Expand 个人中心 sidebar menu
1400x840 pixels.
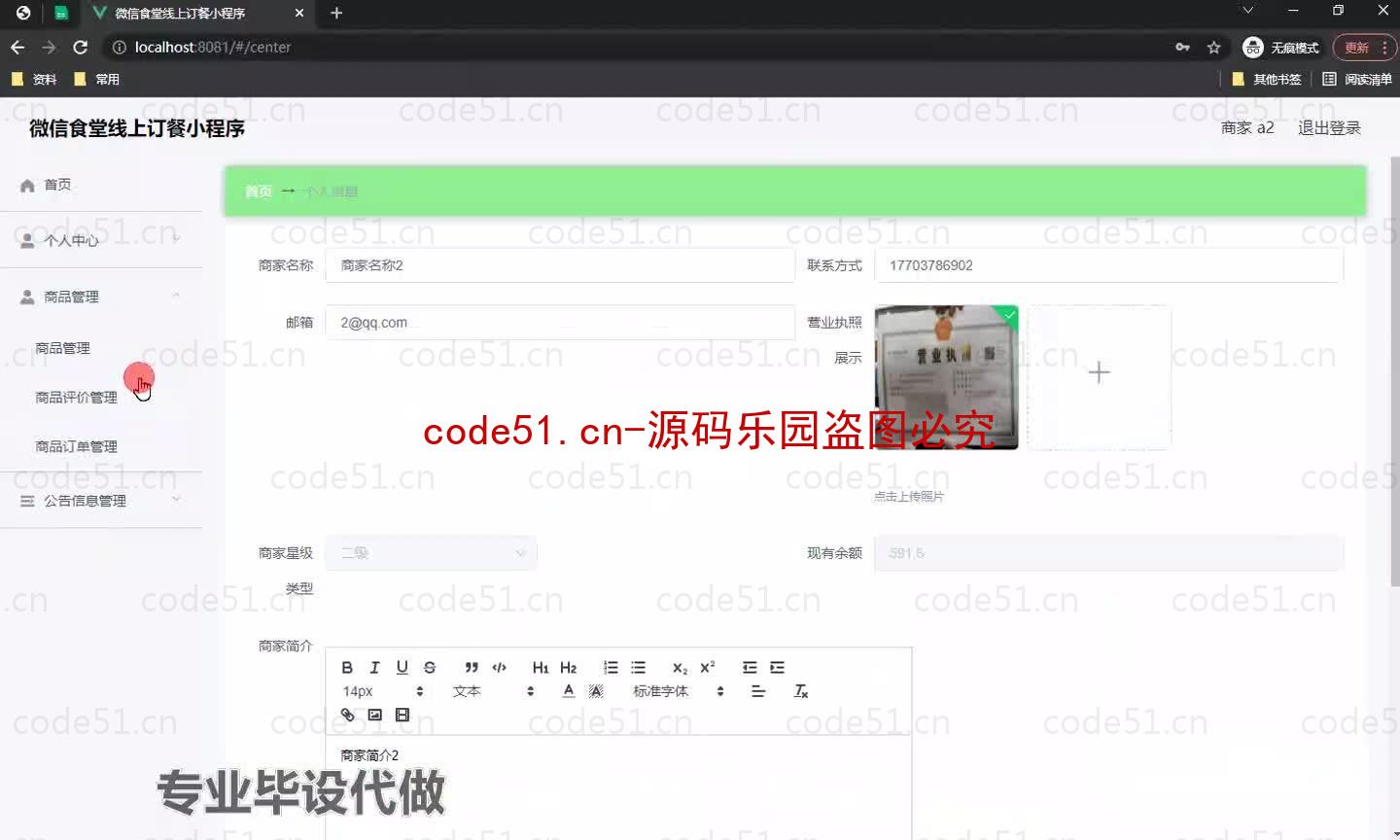pos(101,240)
